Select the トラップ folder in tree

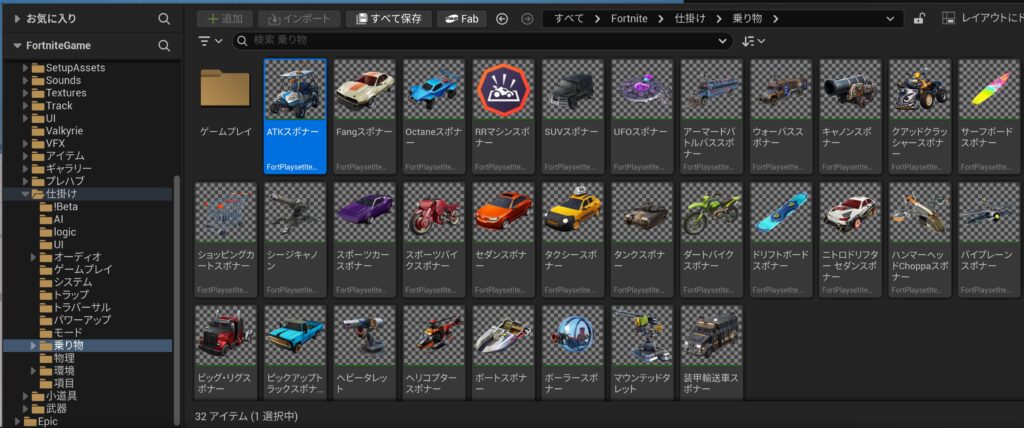[72, 295]
